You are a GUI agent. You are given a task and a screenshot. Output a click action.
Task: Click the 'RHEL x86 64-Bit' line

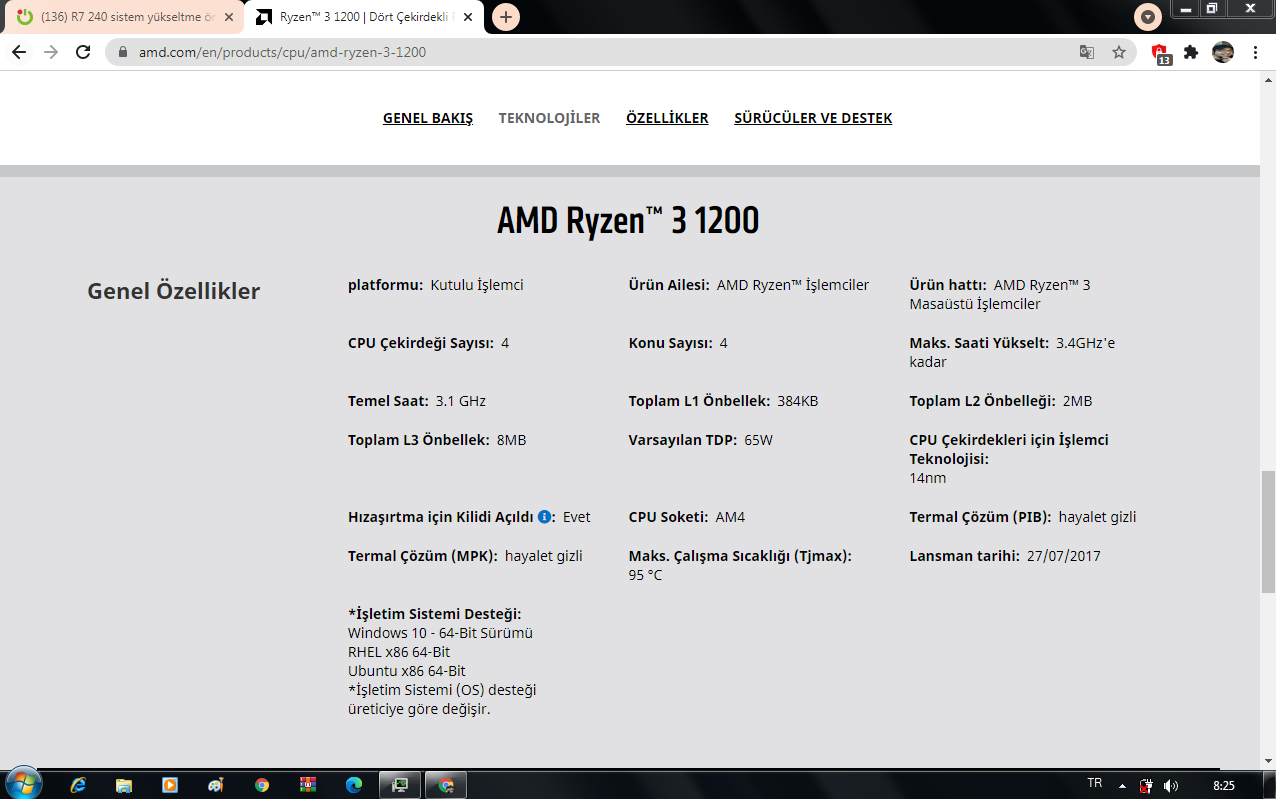point(399,652)
